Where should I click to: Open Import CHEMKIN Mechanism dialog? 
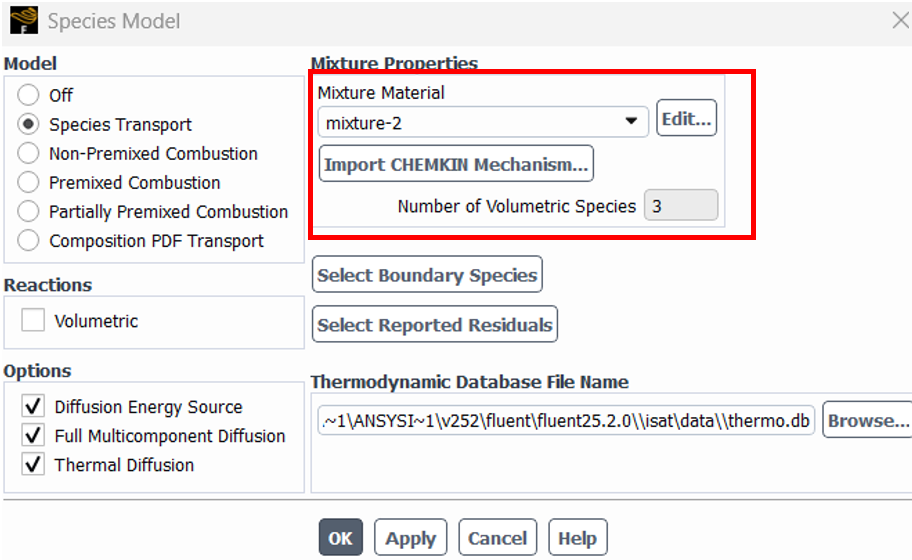pos(456,163)
